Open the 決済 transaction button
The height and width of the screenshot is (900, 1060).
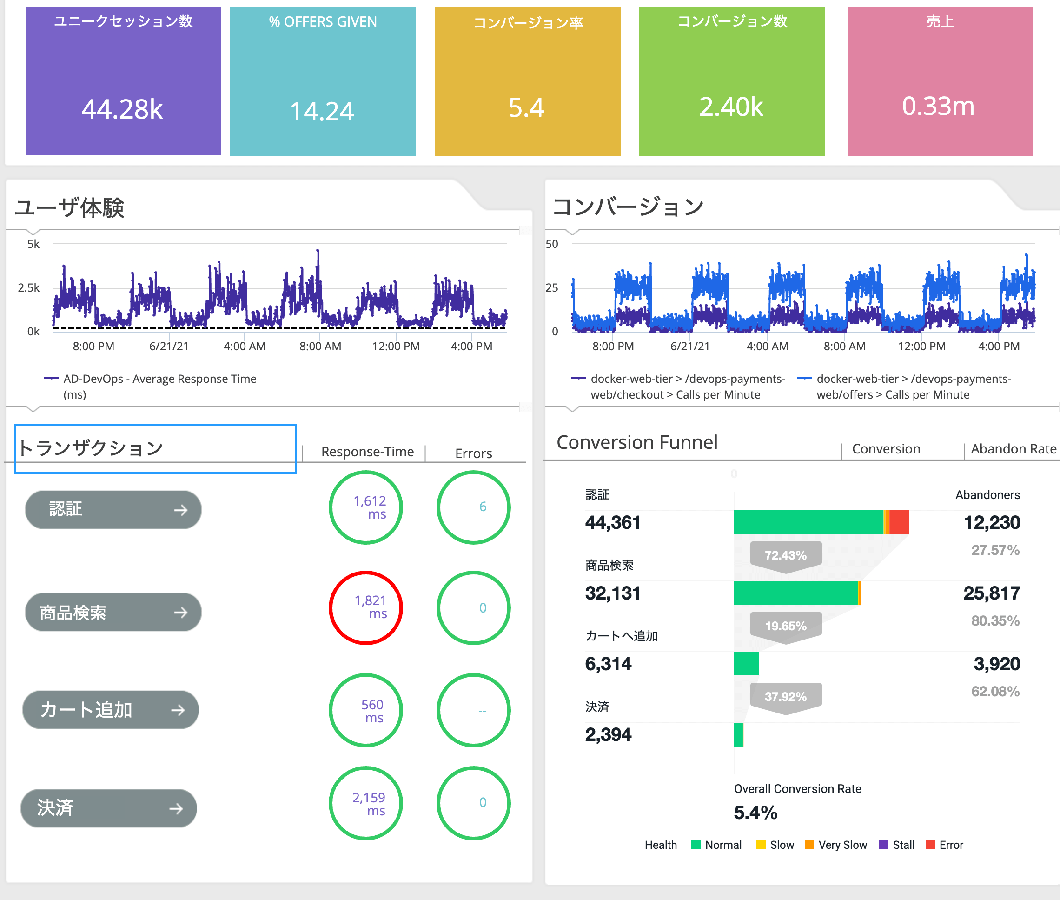(109, 808)
